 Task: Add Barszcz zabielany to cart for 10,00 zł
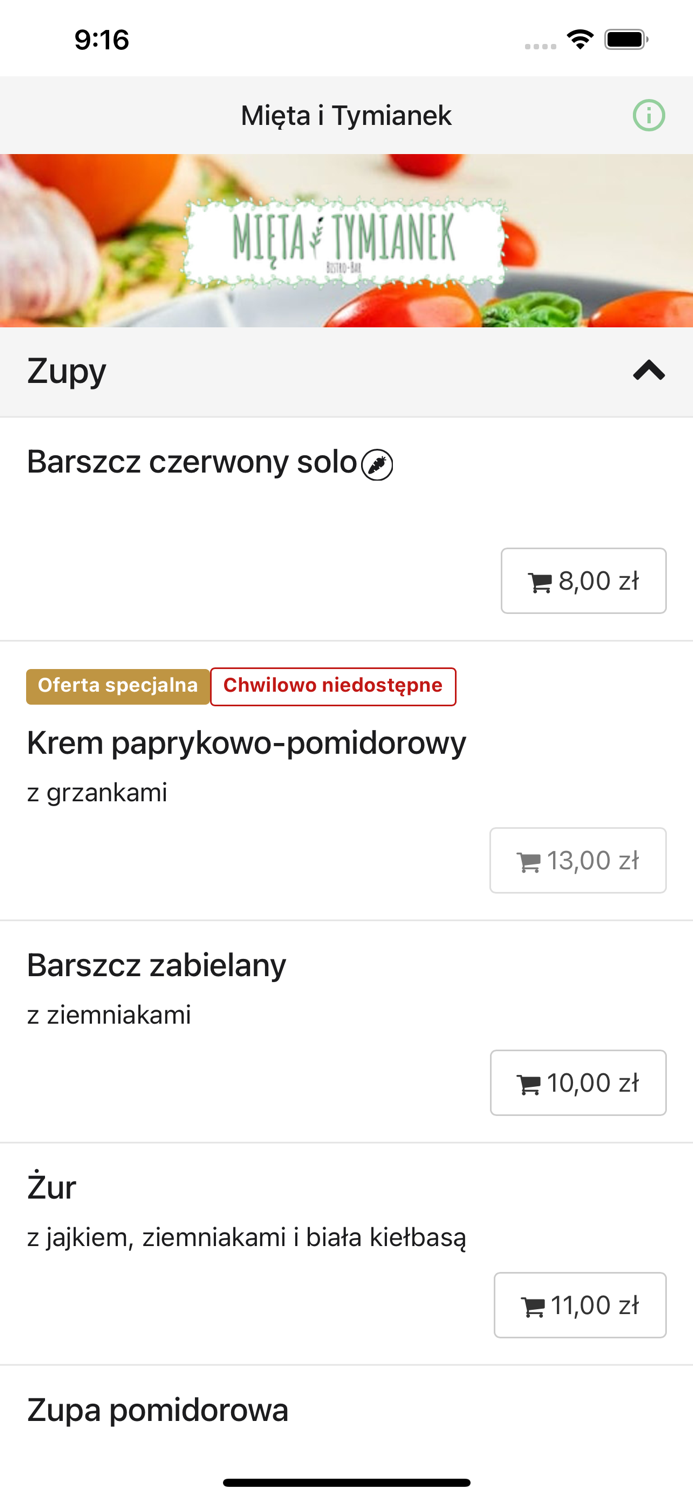[578, 1083]
